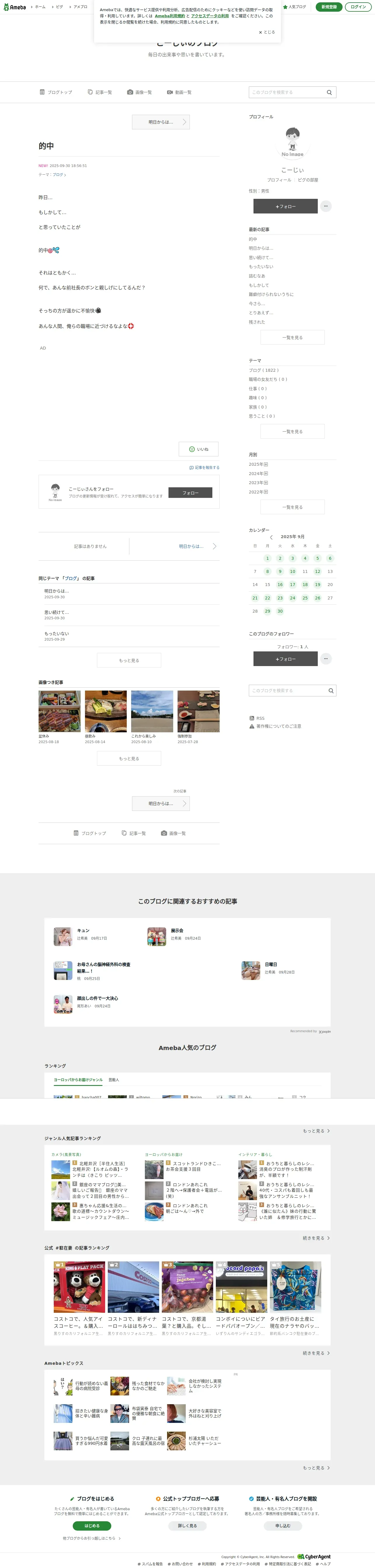The width and height of the screenshot is (375, 1568).
Task: Open the 著作権についてのご注意 warning link
Action: click(x=275, y=726)
